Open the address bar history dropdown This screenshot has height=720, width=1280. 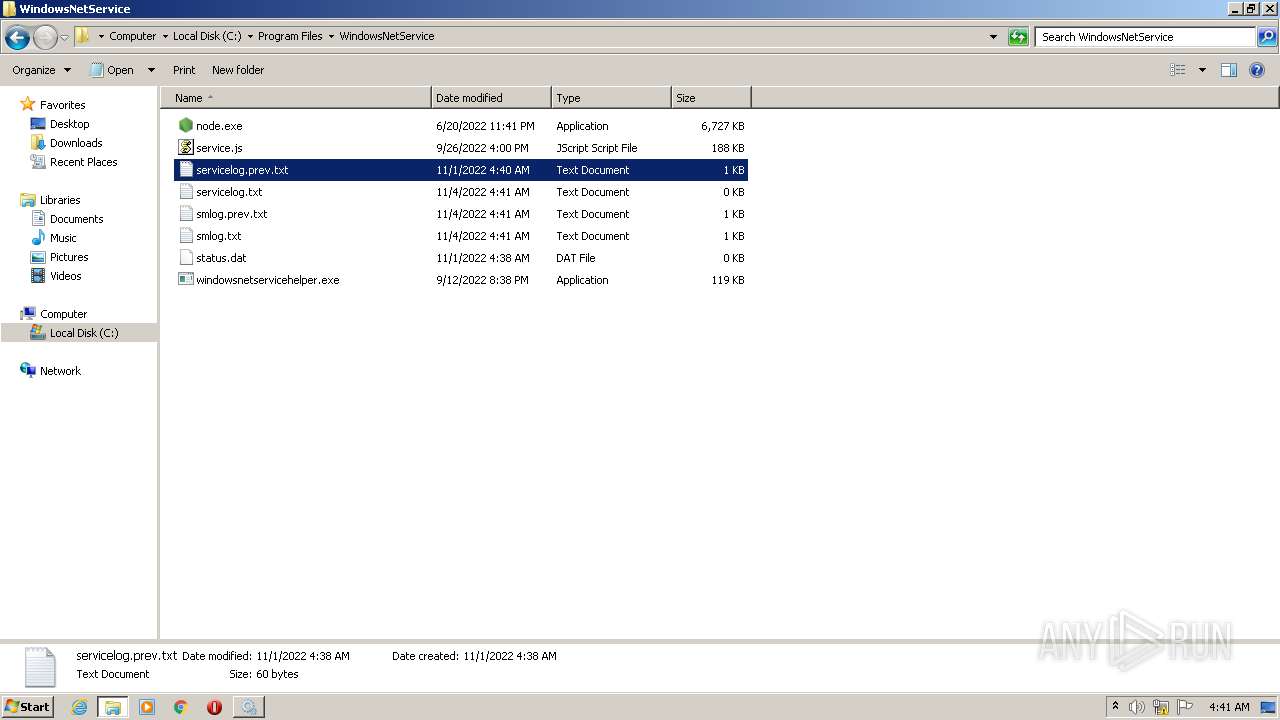pos(993,37)
